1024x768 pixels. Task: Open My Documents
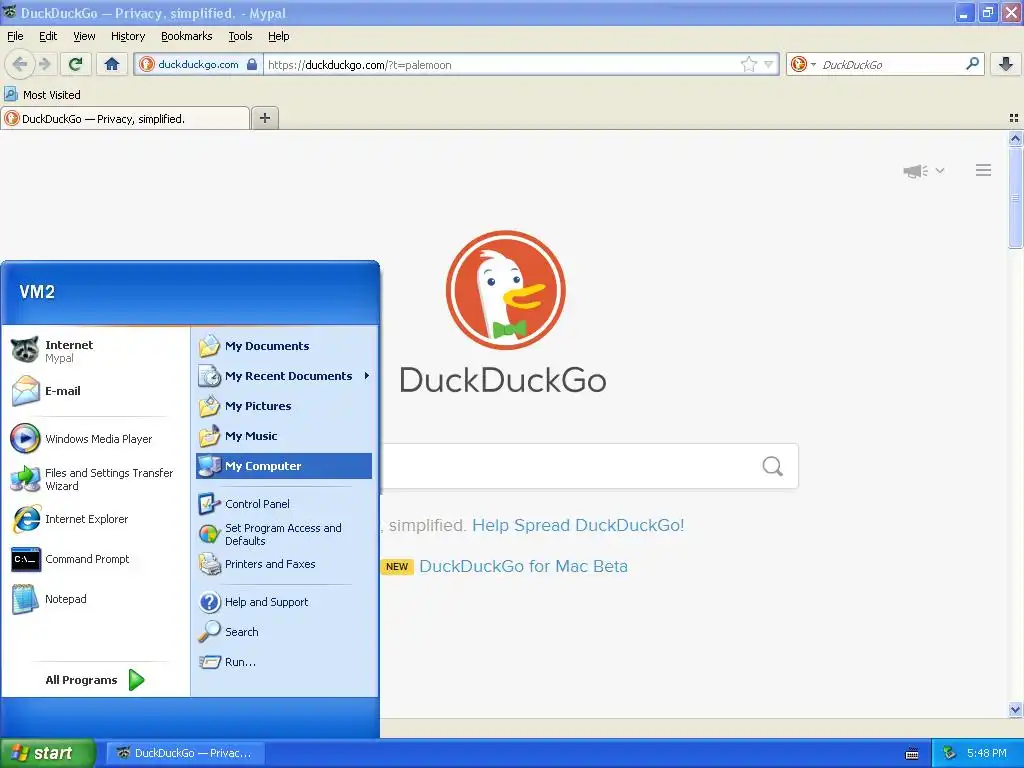coord(283,345)
